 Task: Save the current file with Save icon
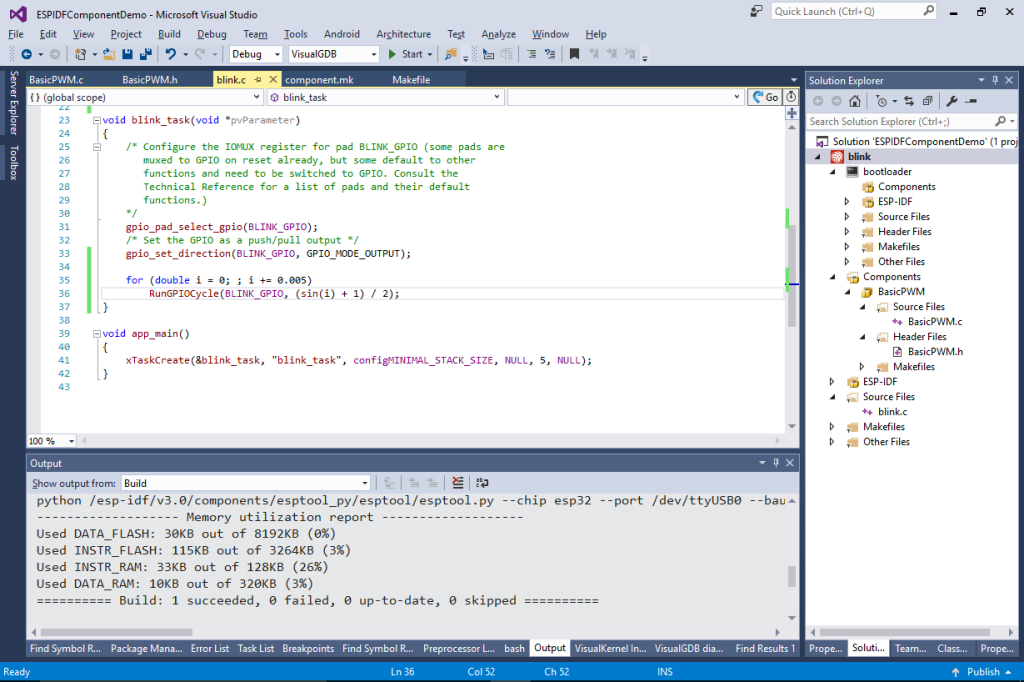pos(127,54)
